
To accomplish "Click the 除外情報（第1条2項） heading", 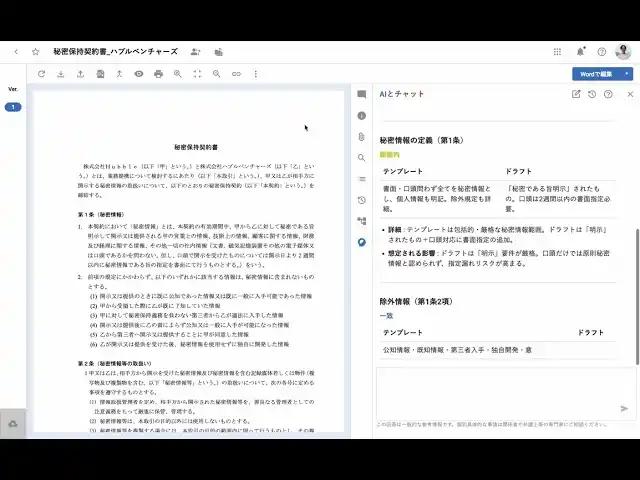I will 417,301.
